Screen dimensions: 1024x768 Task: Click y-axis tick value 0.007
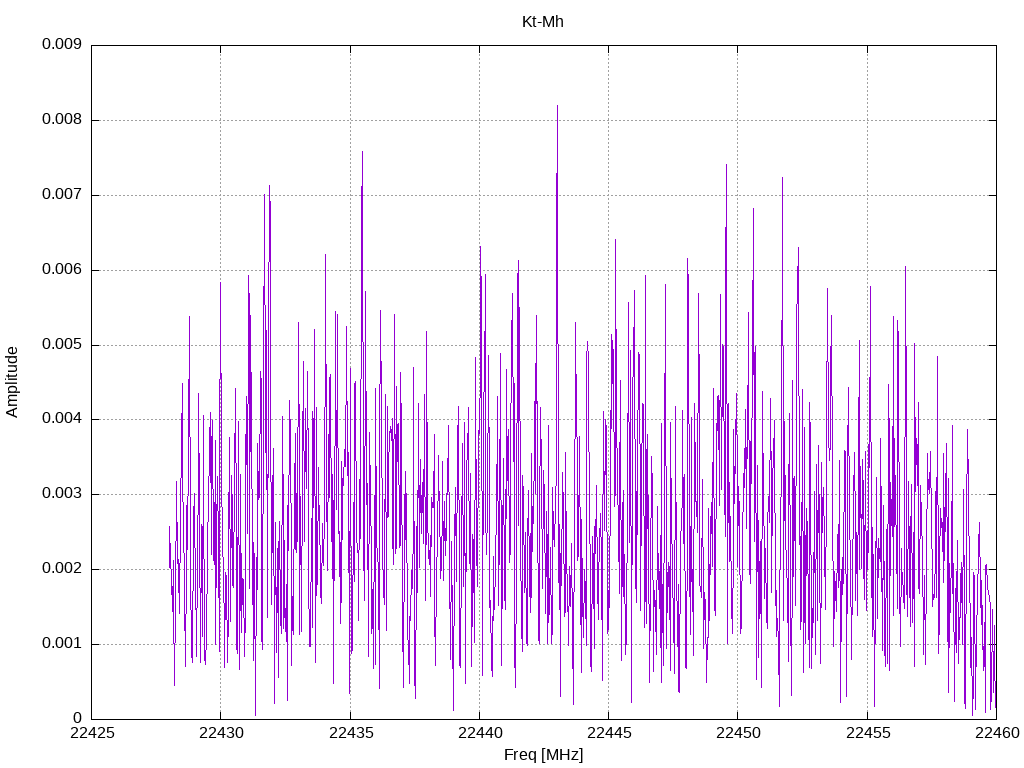[62, 195]
